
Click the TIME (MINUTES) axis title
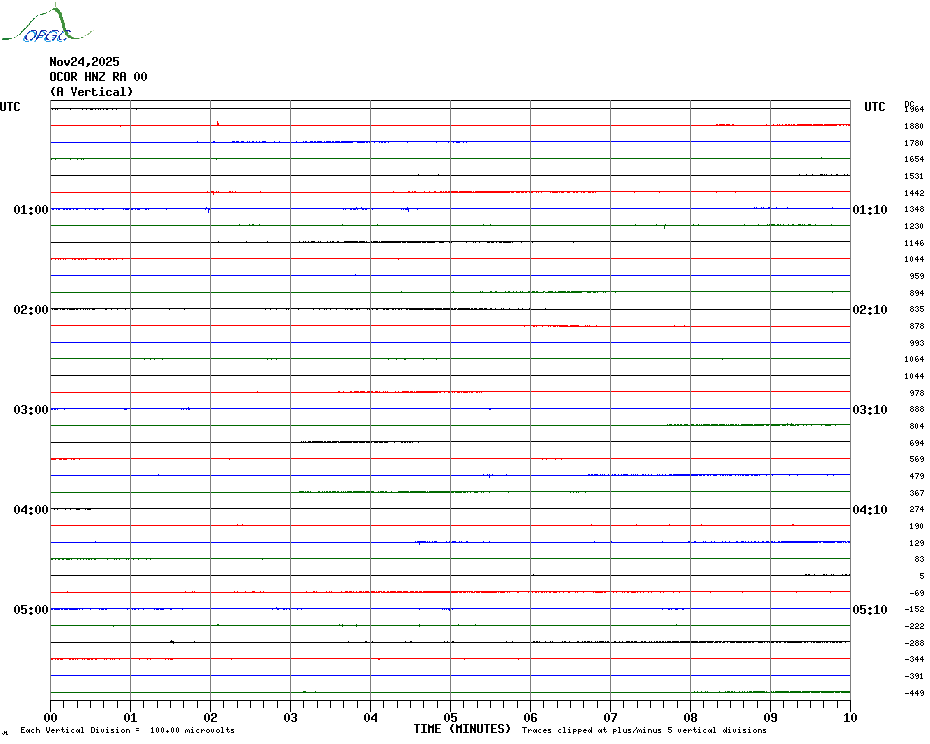462,729
